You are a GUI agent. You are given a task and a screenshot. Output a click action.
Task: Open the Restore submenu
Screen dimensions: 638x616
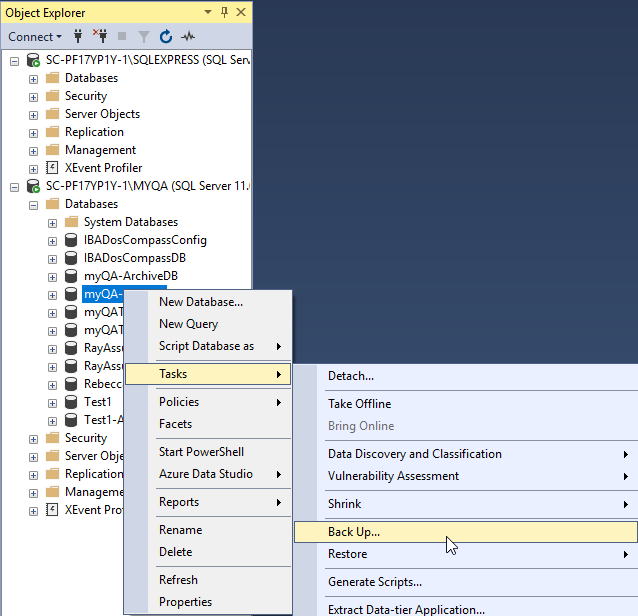347,554
